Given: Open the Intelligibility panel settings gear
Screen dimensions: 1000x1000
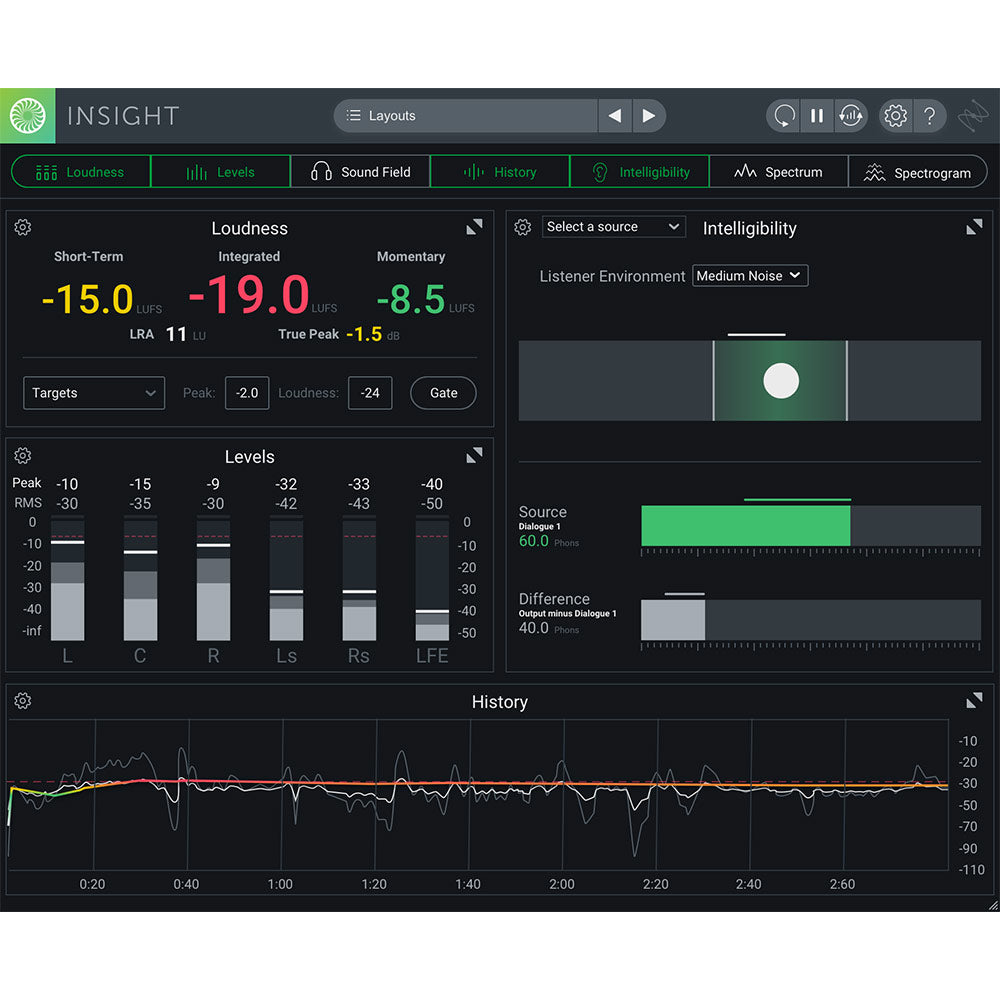Looking at the screenshot, I should (x=521, y=227).
